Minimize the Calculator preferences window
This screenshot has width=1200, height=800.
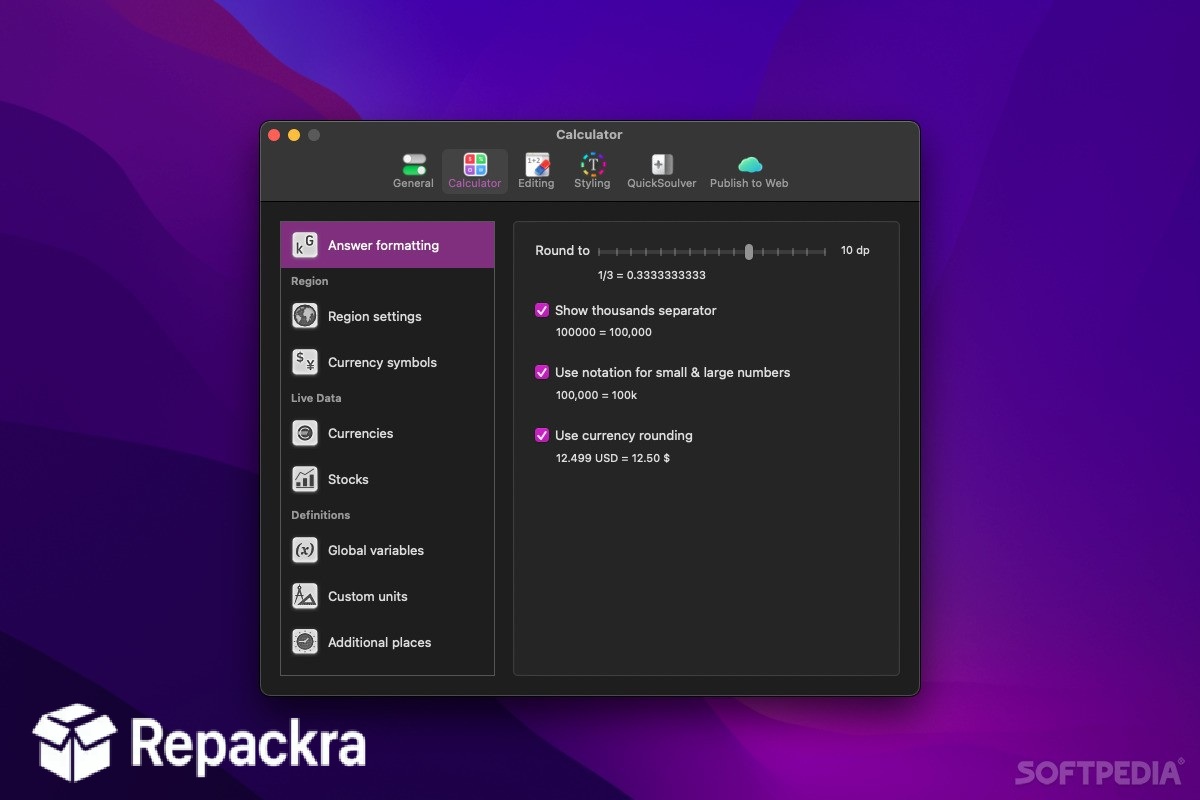[294, 135]
